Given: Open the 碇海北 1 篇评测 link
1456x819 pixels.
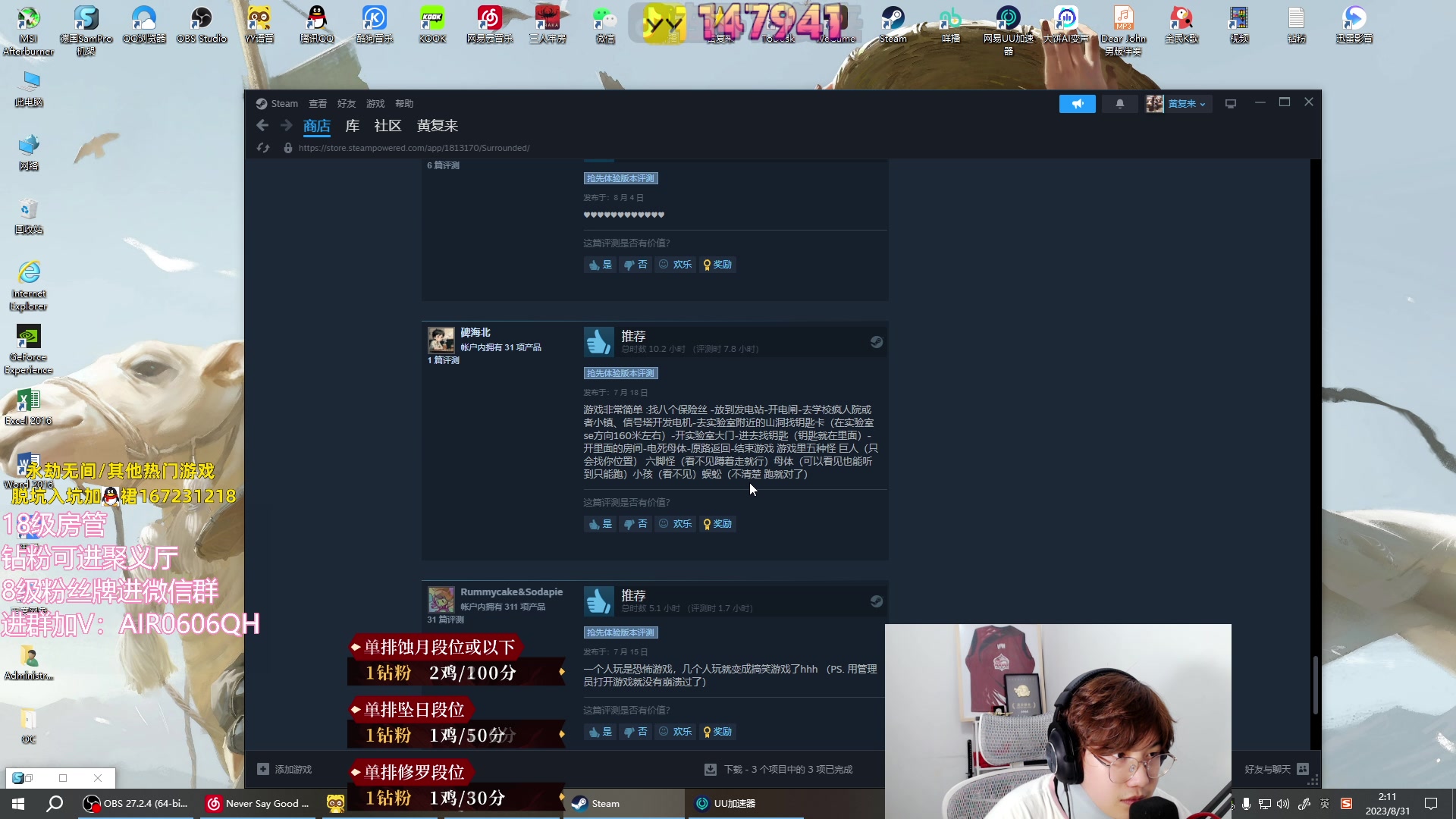Looking at the screenshot, I should [444, 360].
